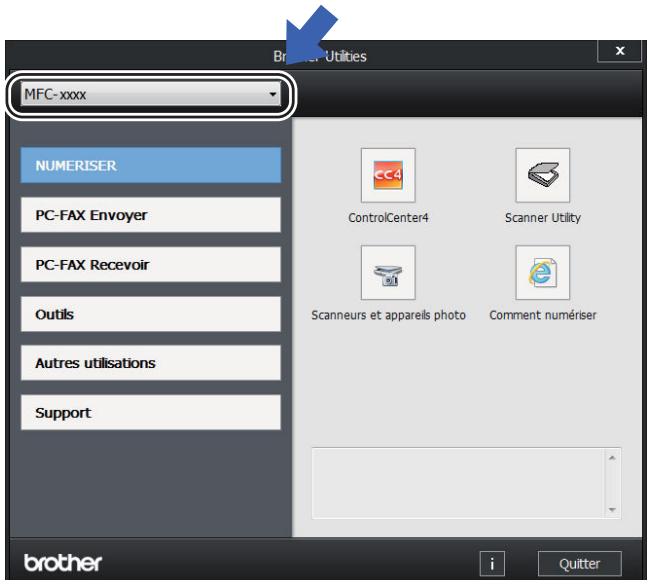Viewport: 650px width, 584px height.
Task: Click inside the empty description text box
Action: pos(458,483)
